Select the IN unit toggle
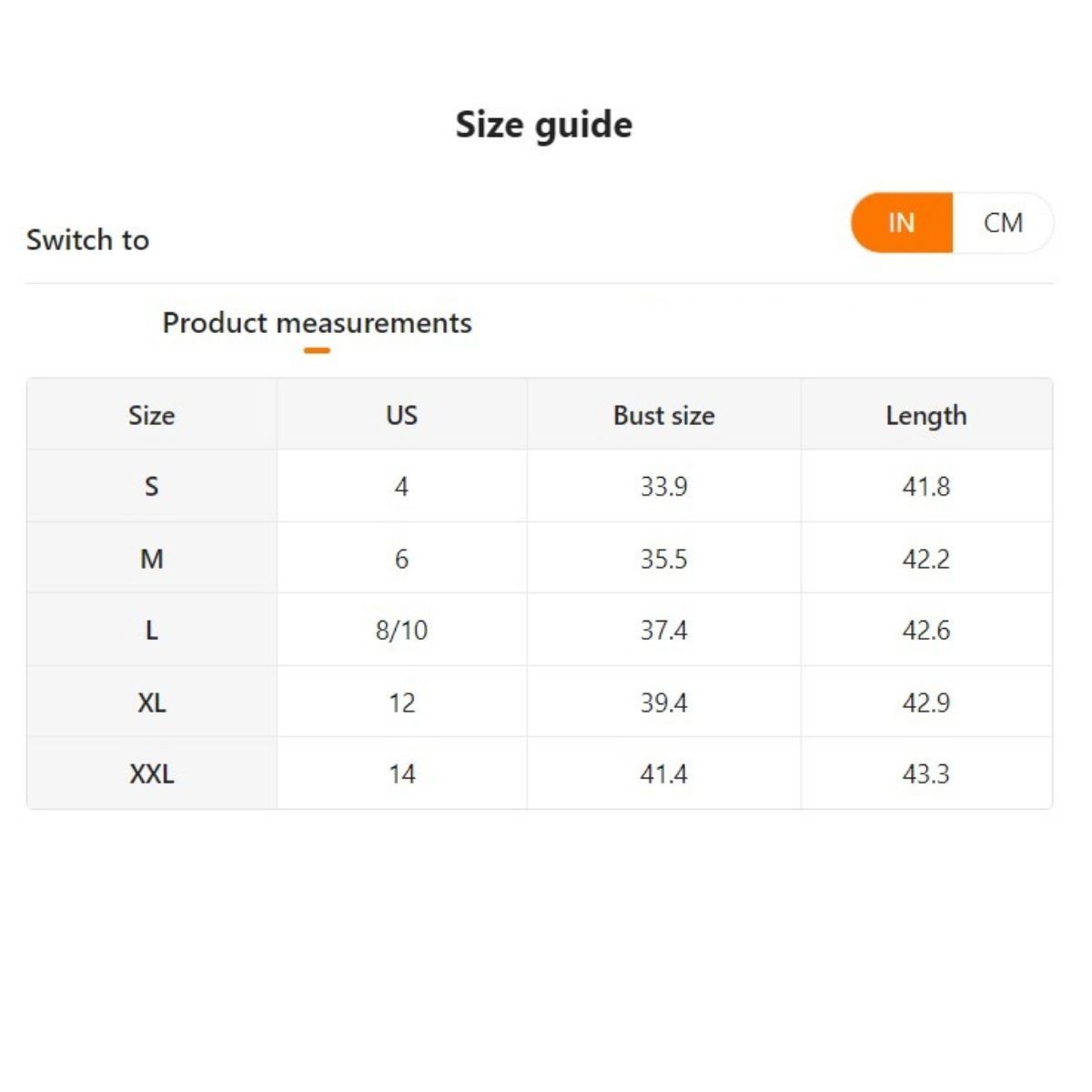Screen dimensions: 1092x1092 [901, 223]
